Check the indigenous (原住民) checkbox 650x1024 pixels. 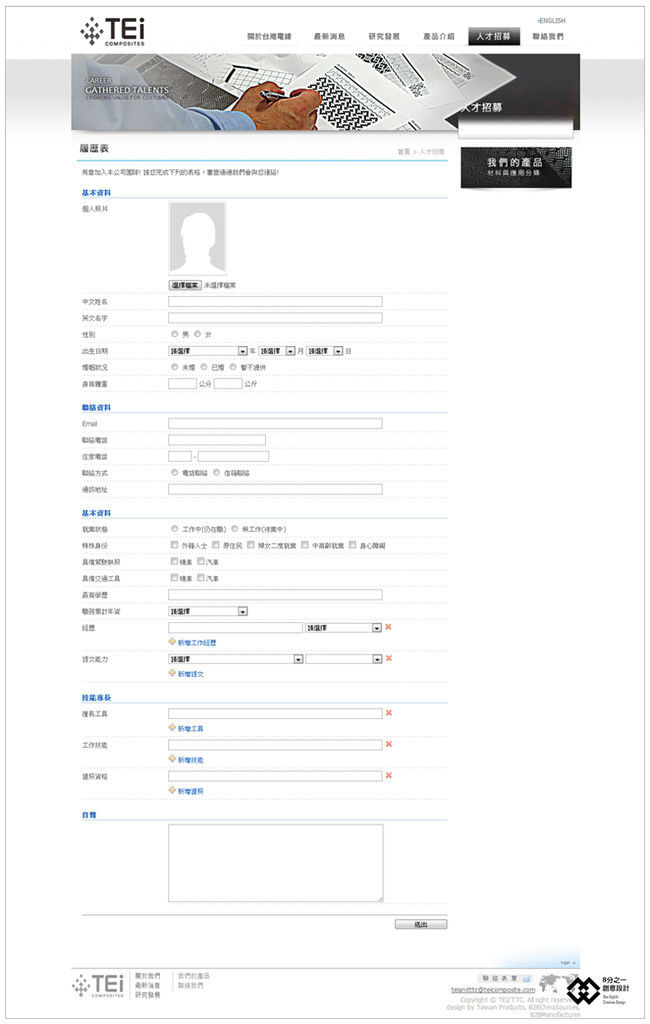tap(216, 545)
